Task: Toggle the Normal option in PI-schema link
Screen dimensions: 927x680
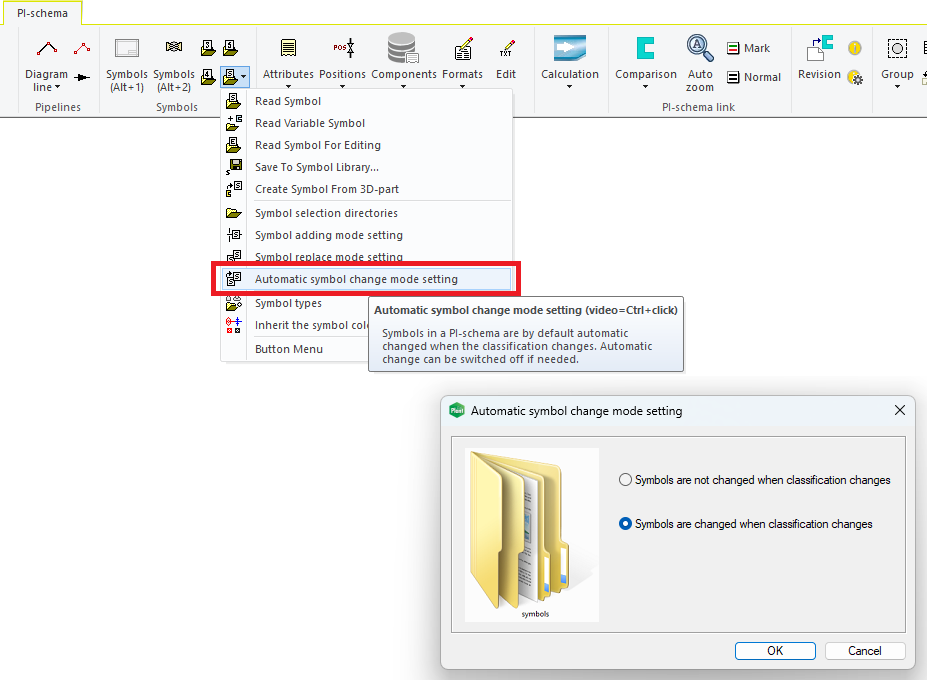Action: 754,77
